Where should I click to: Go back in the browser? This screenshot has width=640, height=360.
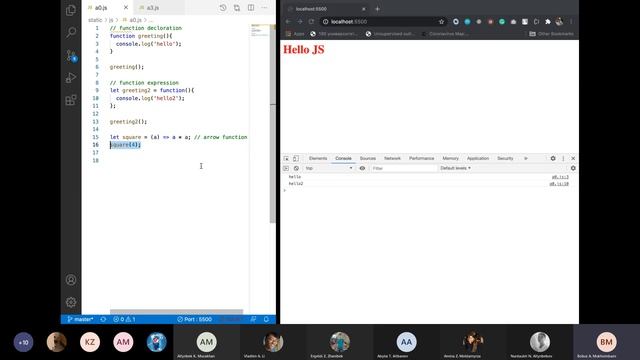(x=288, y=22)
